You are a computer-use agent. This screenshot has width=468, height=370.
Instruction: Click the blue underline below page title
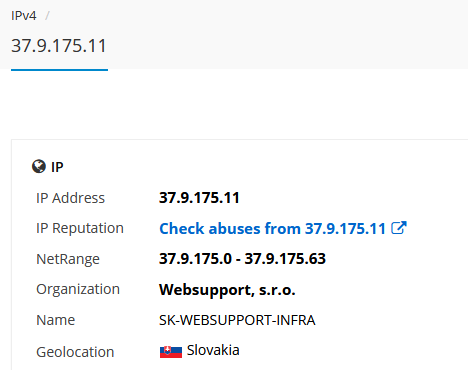59,70
